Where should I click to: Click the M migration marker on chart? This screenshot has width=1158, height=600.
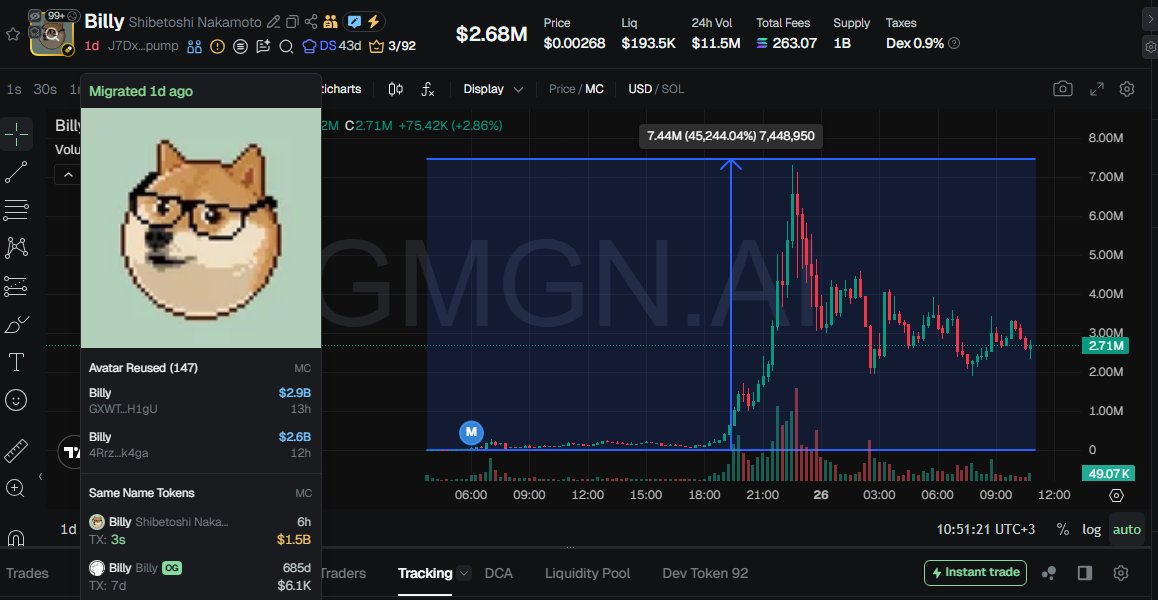click(x=472, y=432)
